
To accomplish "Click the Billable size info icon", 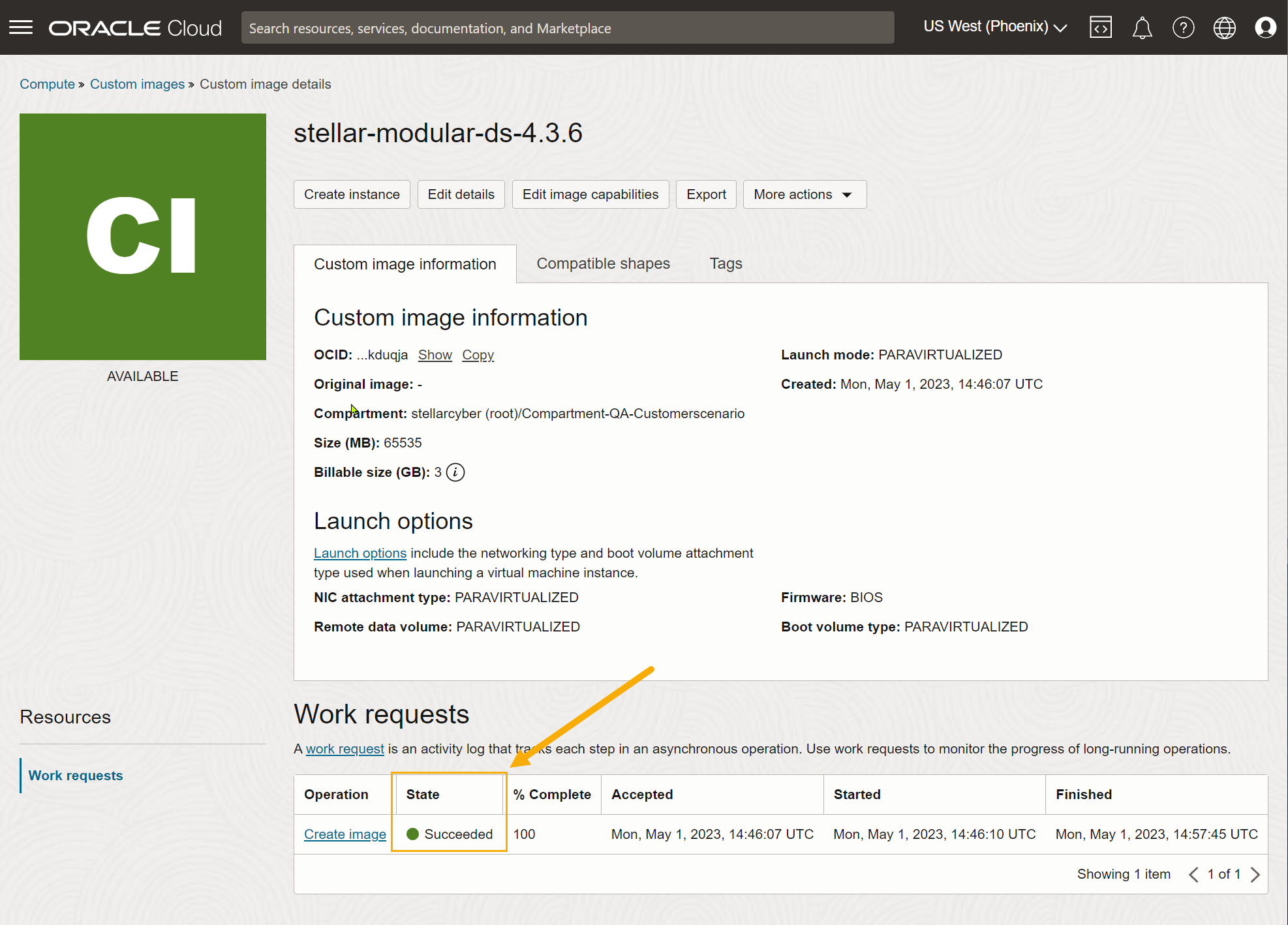I will (455, 472).
